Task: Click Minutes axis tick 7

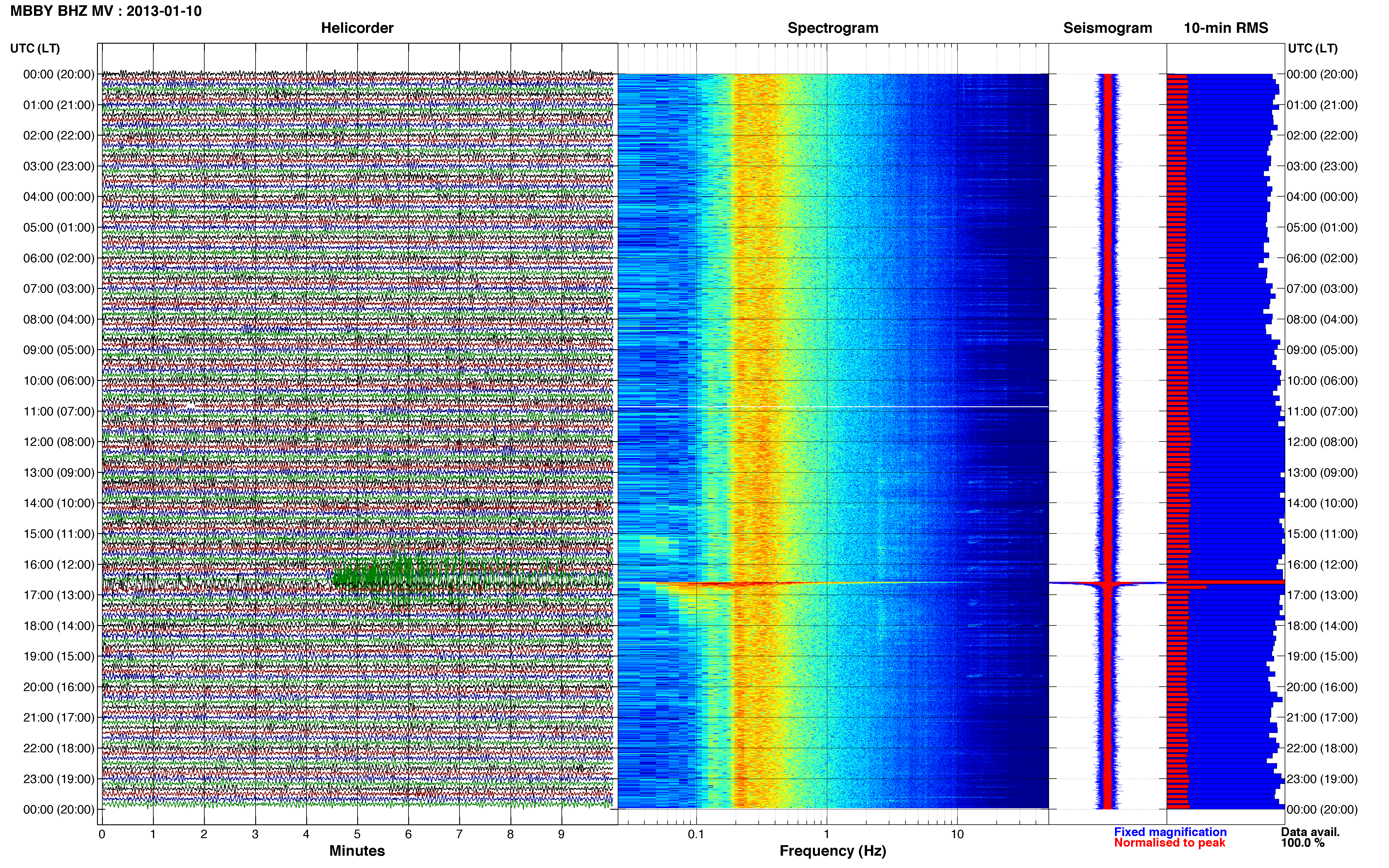Action: [x=459, y=834]
